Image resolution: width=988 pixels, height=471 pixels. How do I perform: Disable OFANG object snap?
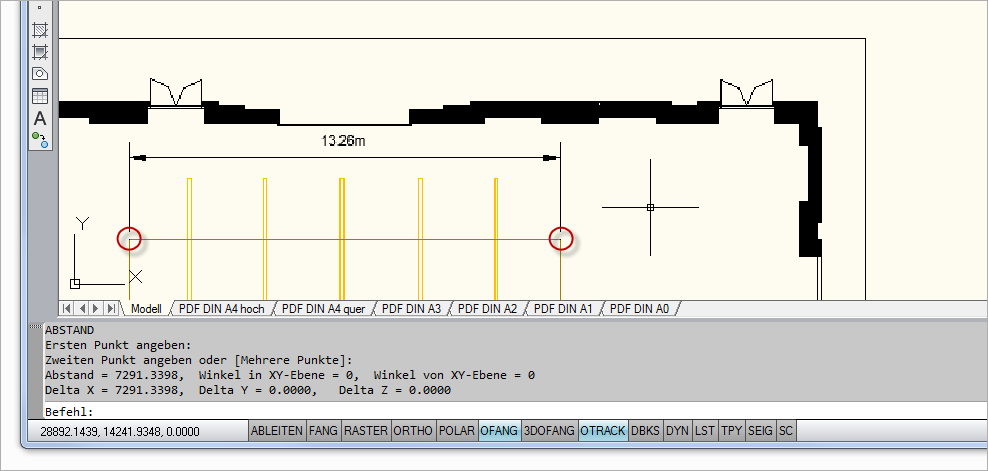click(499, 431)
